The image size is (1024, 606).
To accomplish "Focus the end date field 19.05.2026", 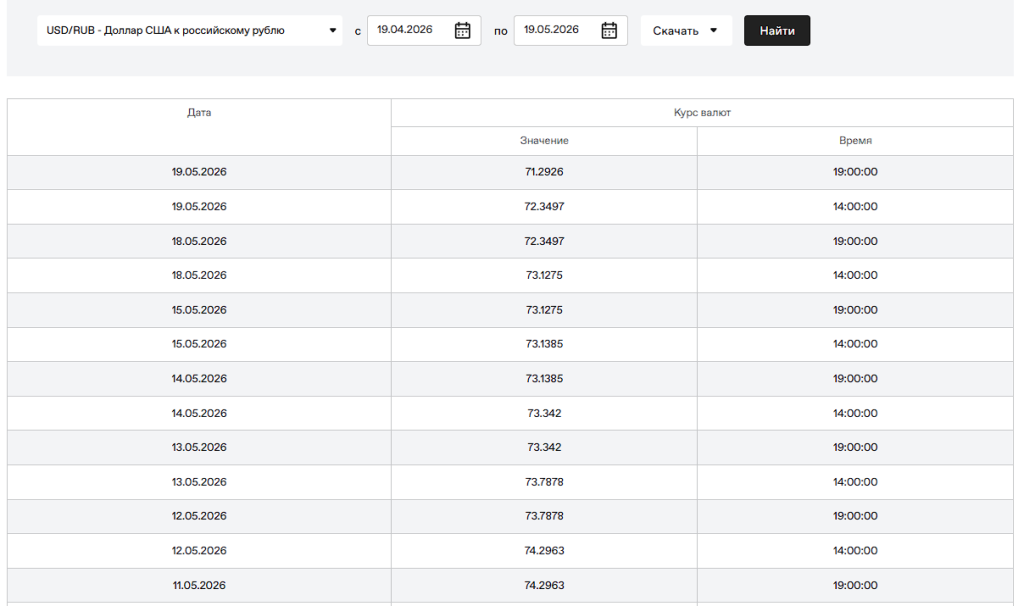I will [x=570, y=30].
